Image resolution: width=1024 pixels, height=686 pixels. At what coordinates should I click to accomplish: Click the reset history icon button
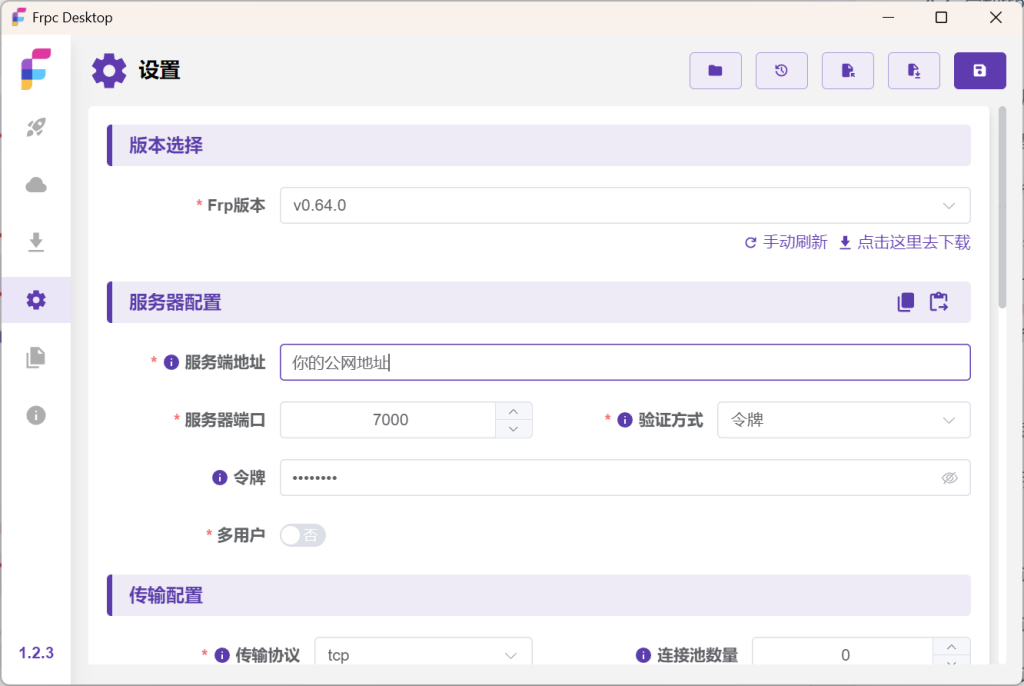point(781,70)
